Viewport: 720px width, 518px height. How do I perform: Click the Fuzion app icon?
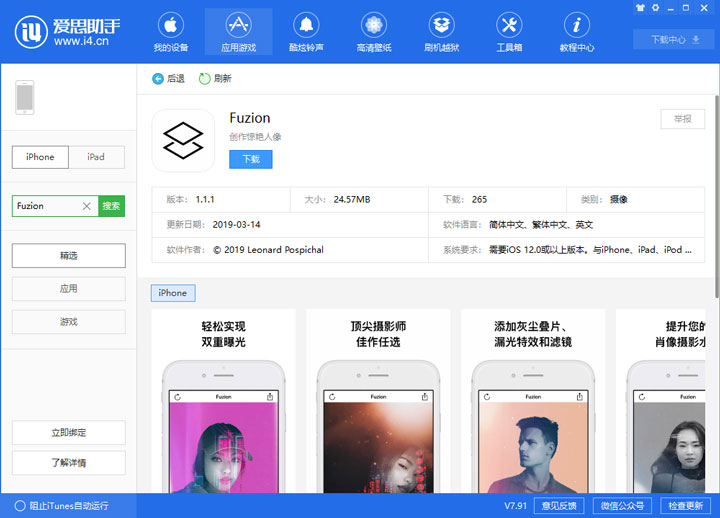[183, 141]
